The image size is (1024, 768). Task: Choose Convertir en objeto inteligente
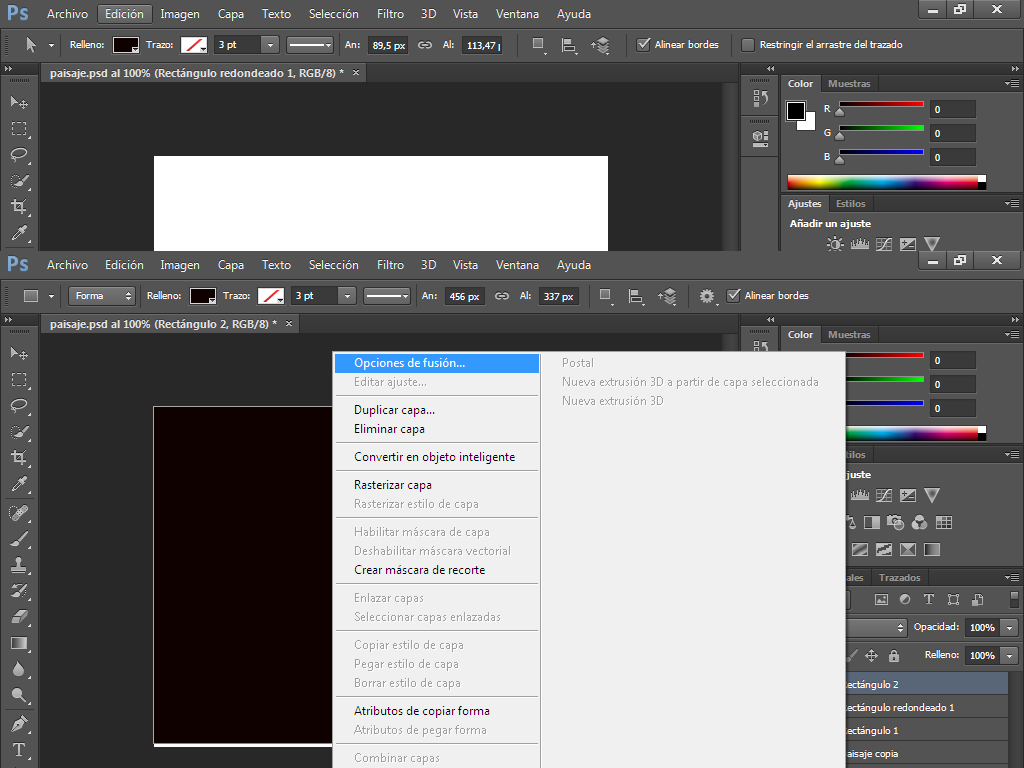(x=436, y=457)
